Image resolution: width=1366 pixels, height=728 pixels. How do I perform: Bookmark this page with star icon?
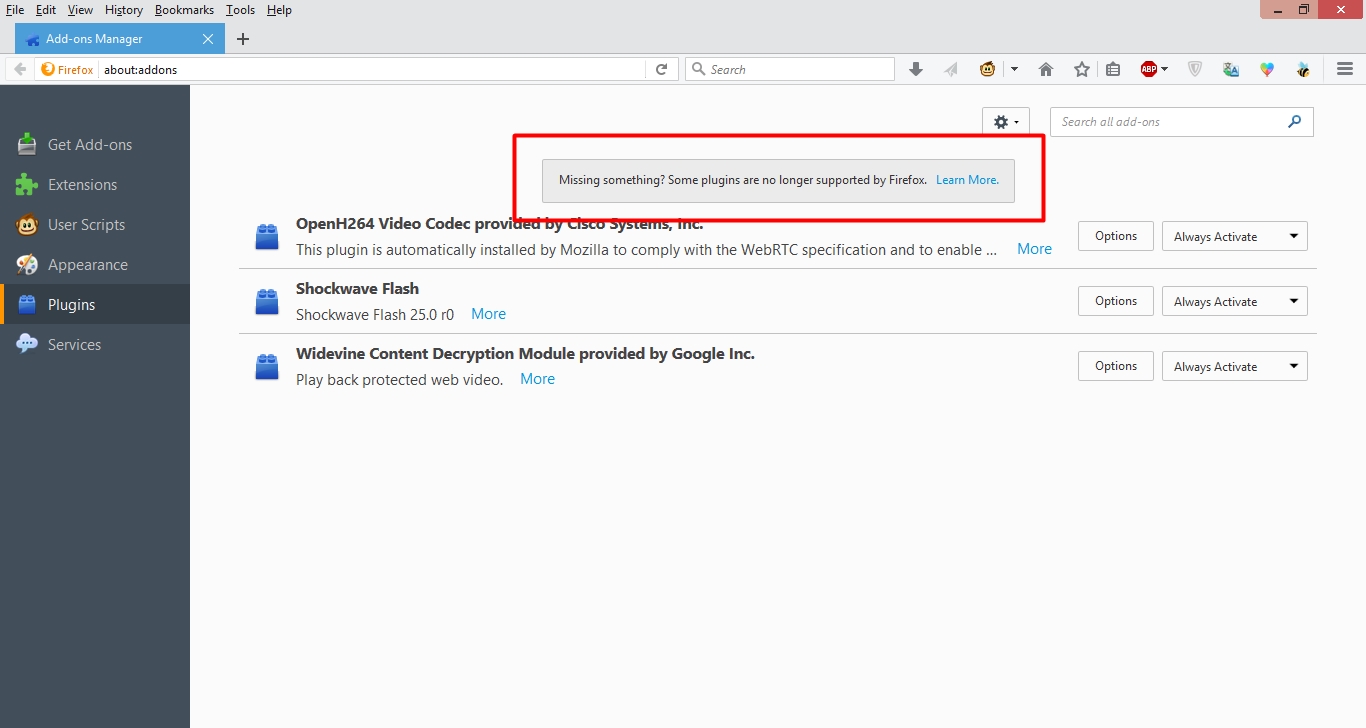click(1081, 69)
